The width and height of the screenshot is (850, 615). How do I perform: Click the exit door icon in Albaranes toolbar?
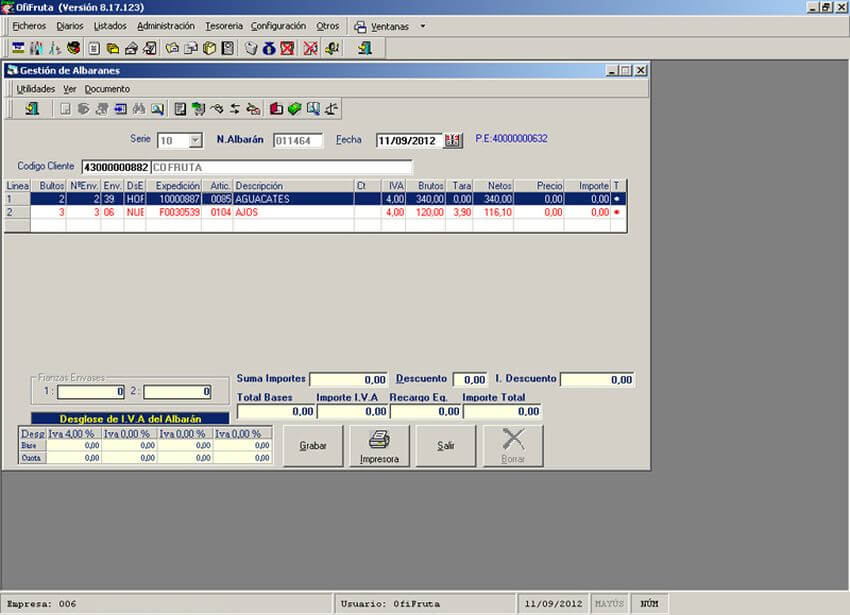pos(32,109)
